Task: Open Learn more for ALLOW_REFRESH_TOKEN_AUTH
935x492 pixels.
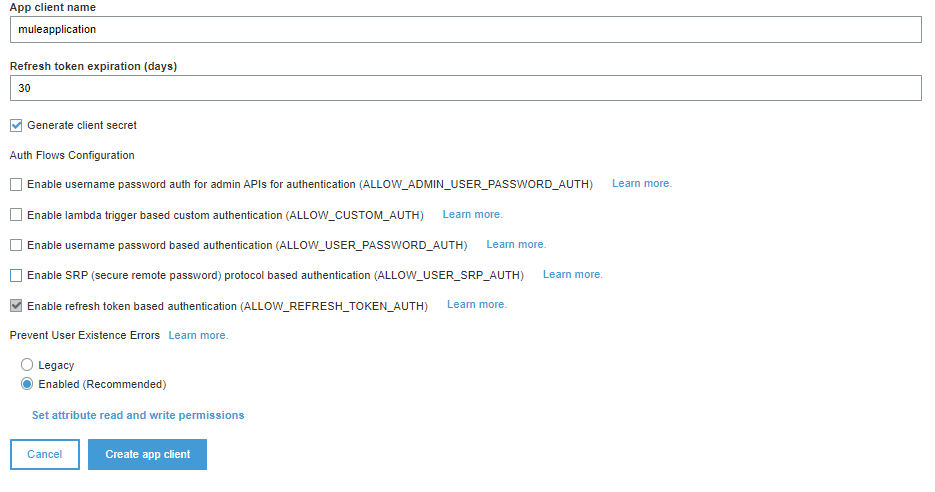Action: click(477, 304)
